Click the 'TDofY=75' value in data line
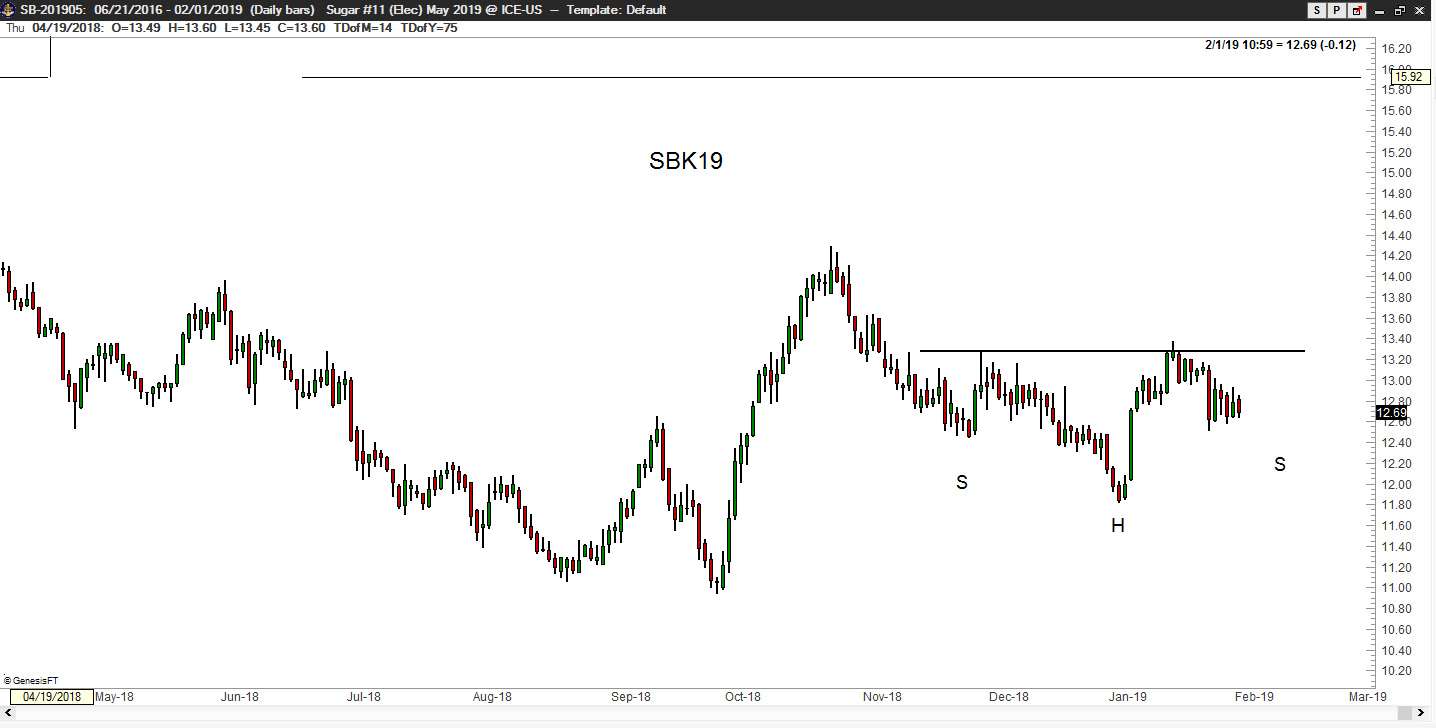 click(429, 28)
